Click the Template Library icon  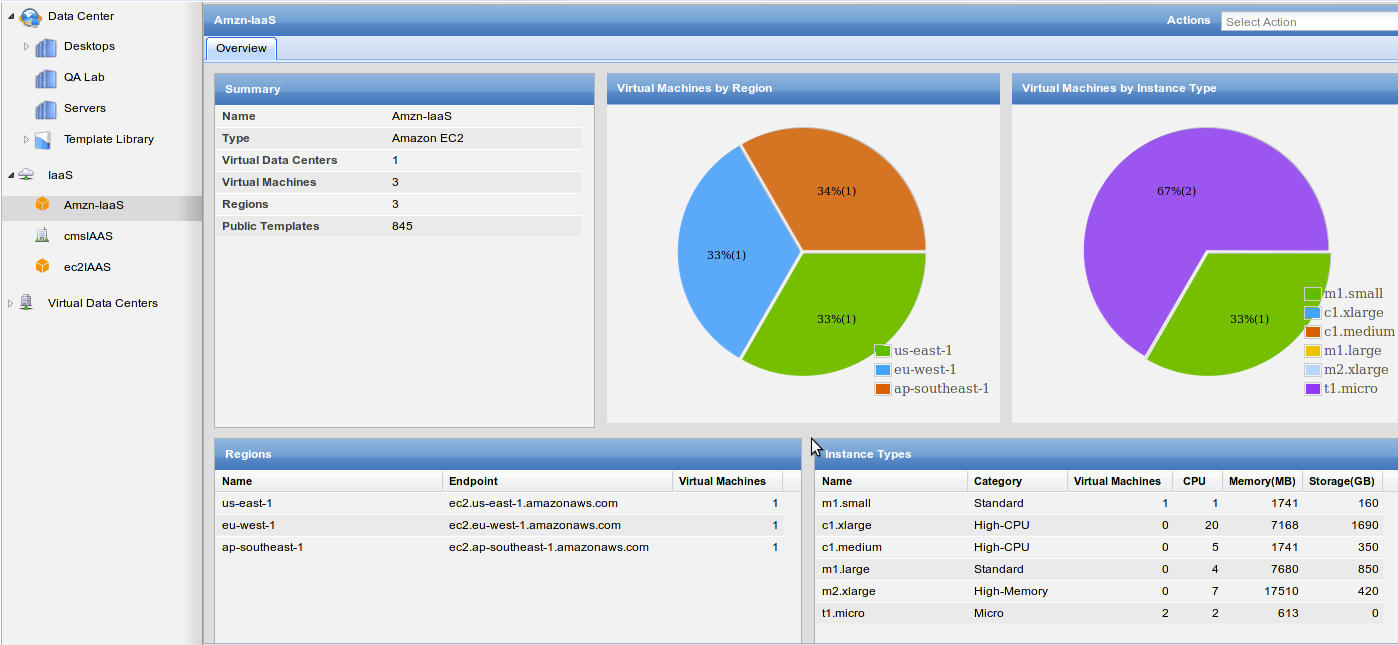point(43,140)
